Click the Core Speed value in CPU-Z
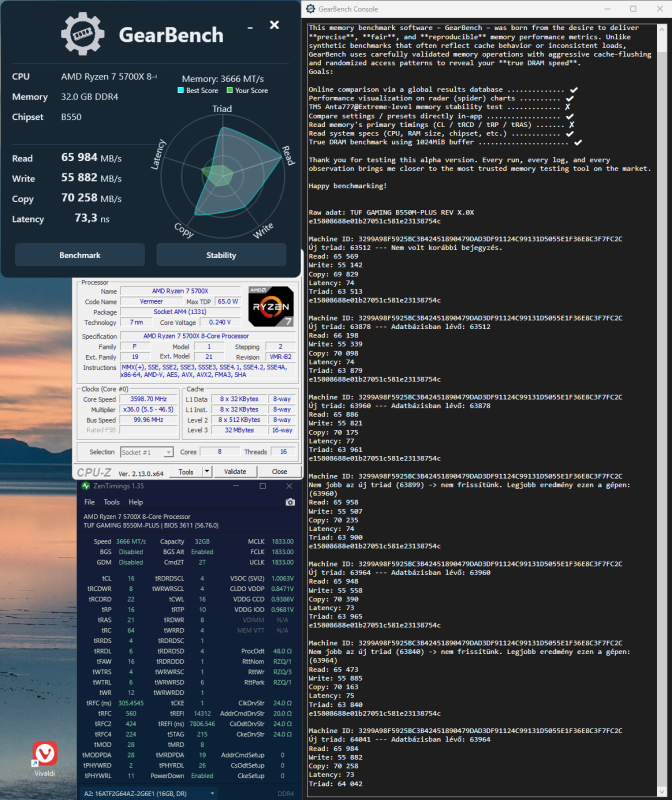Screen dimensions: 672x800 click(x=148, y=399)
